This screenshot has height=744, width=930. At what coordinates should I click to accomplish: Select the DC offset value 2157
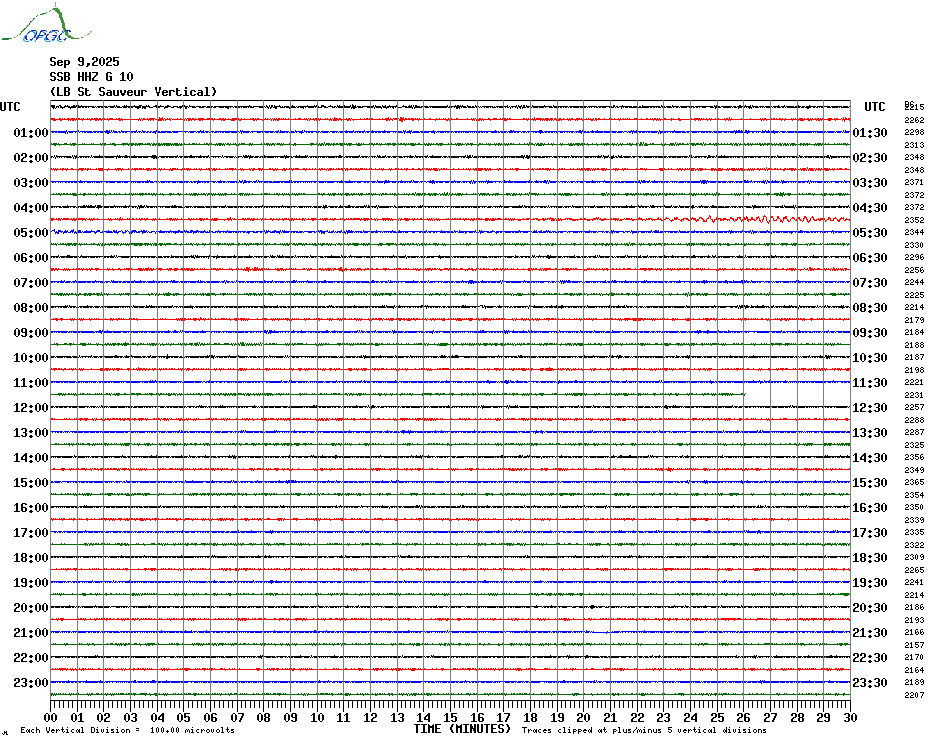pos(914,645)
